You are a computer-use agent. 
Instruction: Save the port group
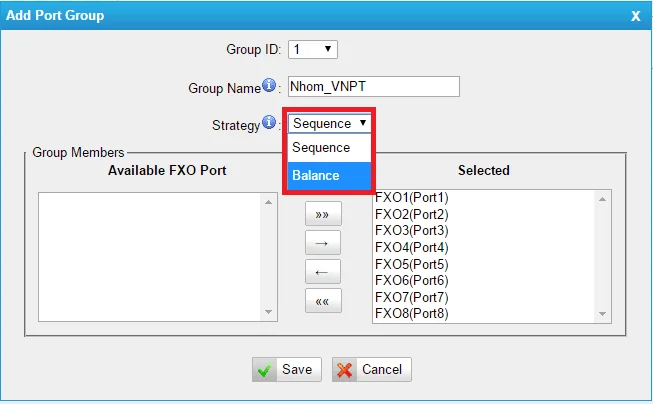(287, 369)
